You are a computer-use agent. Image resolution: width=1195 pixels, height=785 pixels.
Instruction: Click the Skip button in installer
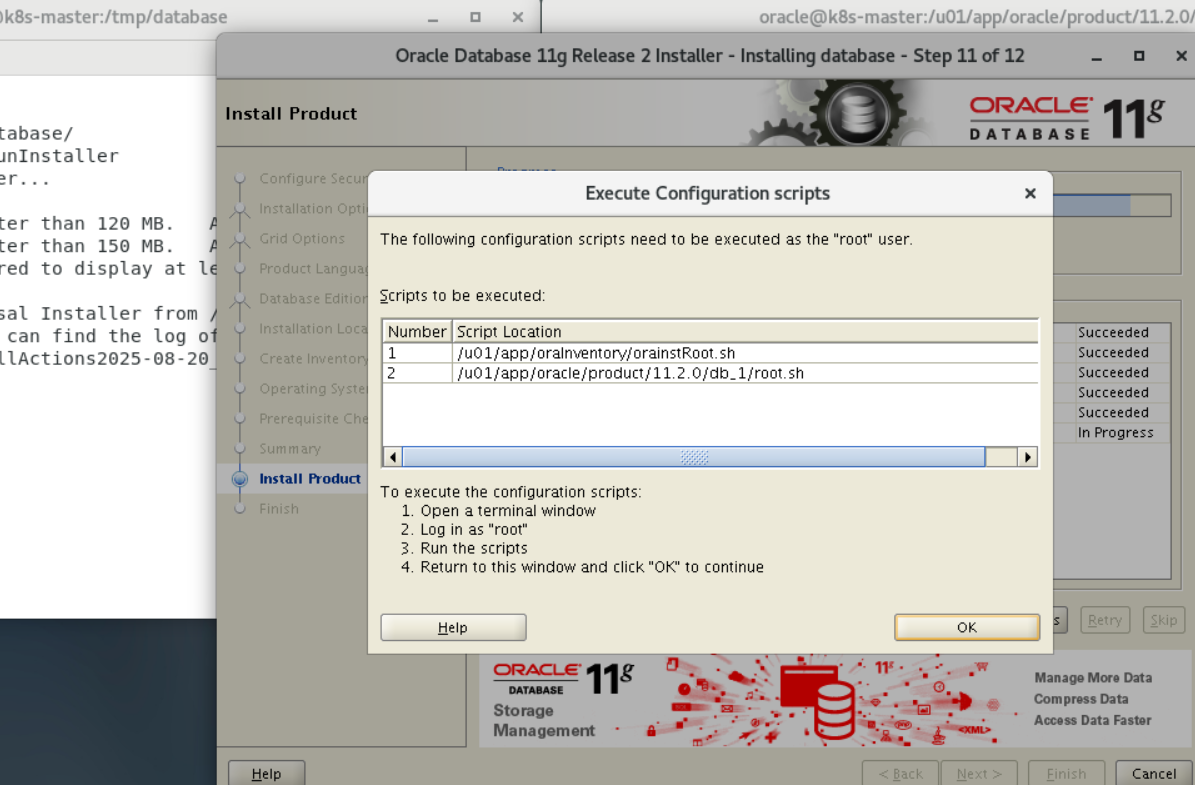(1164, 620)
